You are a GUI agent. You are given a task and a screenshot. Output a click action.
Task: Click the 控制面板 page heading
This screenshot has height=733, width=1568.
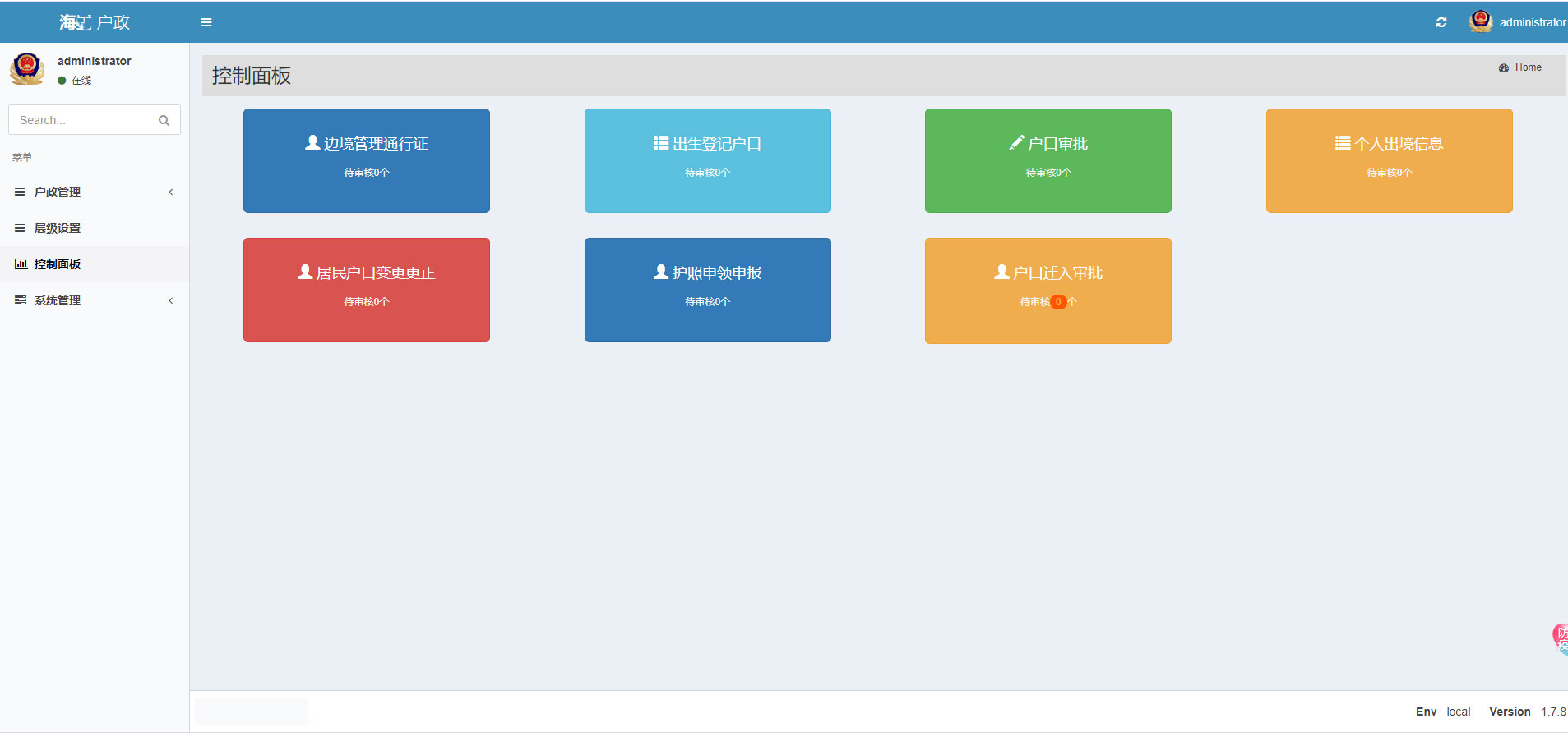[x=252, y=76]
